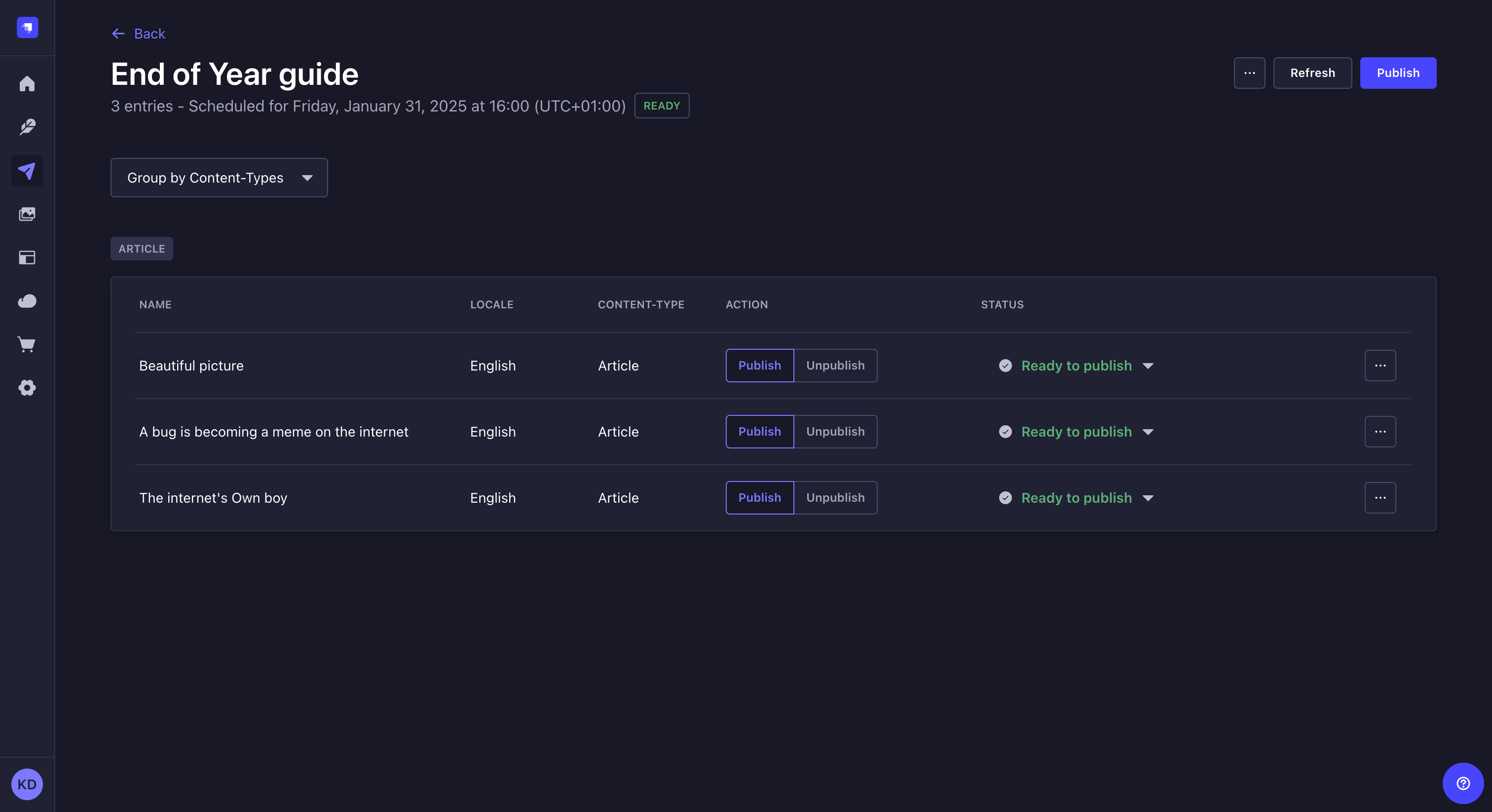
Task: Open the release more actions menu beside Refresh
Action: coord(1249,73)
